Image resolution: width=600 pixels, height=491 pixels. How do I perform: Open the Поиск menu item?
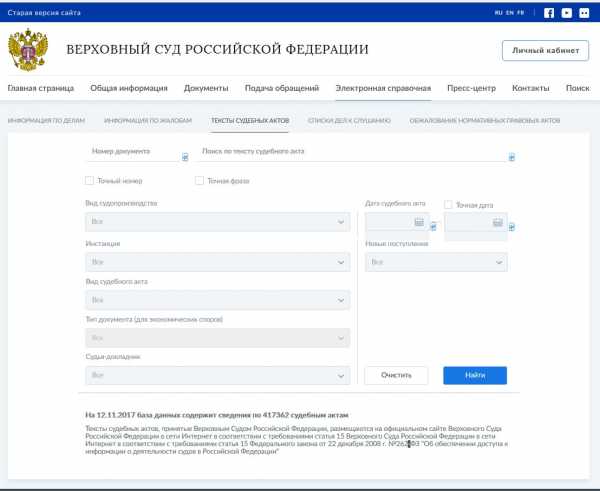578,88
